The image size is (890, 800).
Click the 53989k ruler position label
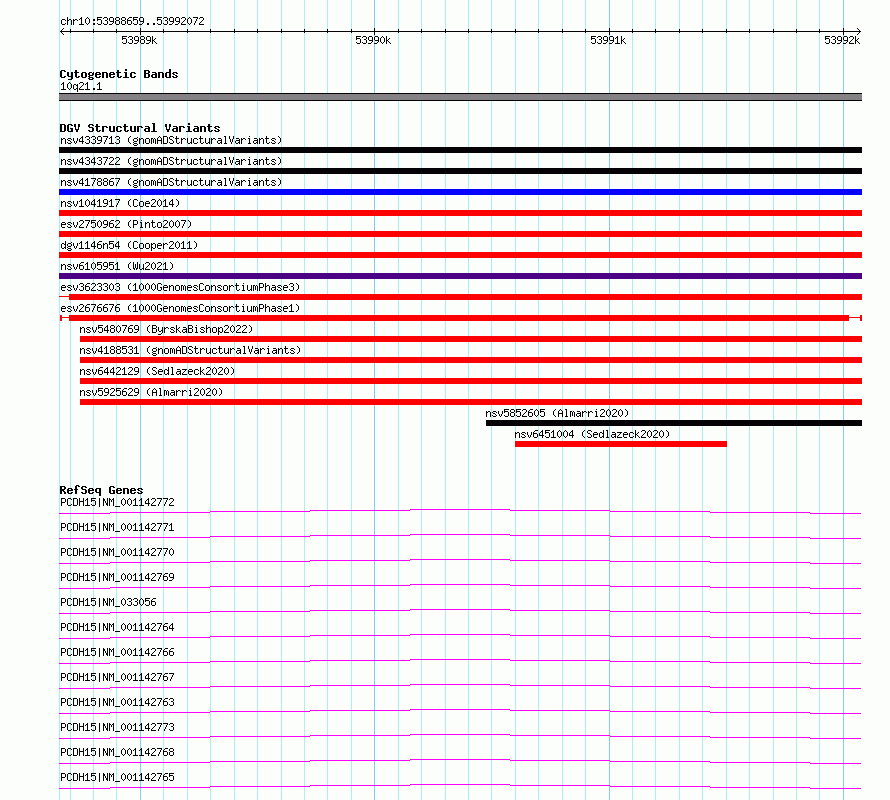(139, 40)
